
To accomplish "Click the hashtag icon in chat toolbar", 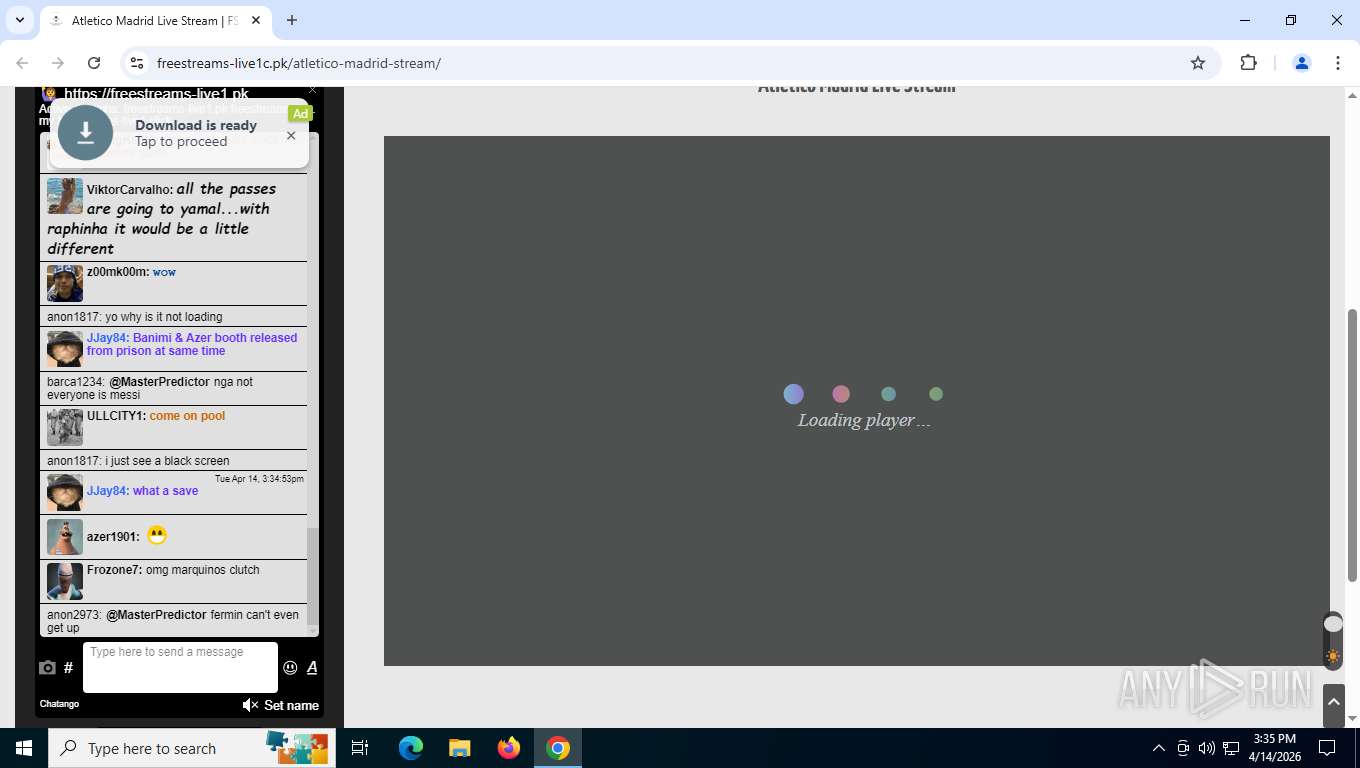I will pos(68,668).
